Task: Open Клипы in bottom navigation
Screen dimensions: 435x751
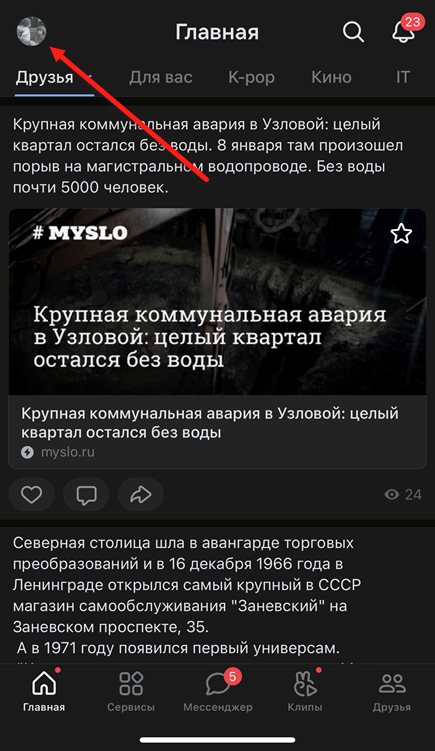Action: point(305,691)
